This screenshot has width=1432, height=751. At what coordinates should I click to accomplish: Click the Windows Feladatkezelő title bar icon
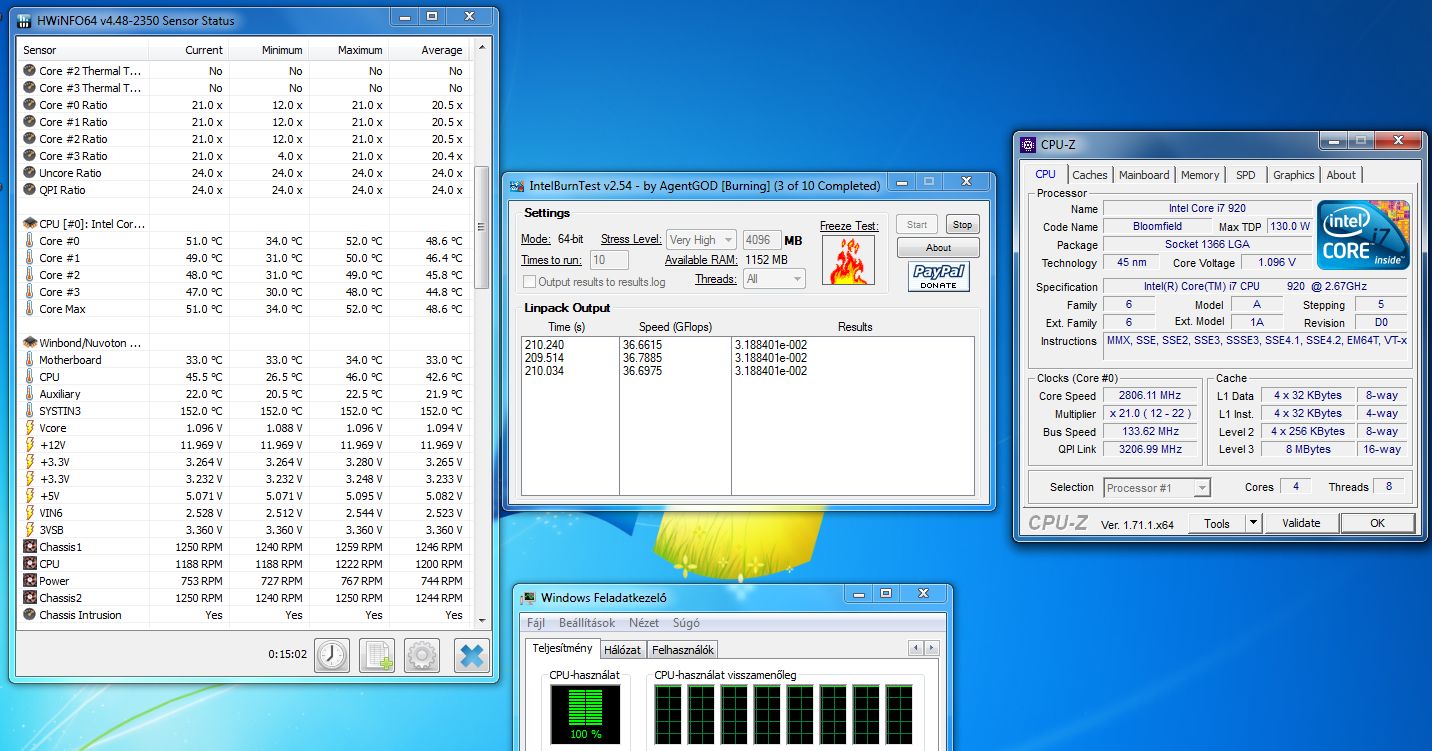point(529,598)
